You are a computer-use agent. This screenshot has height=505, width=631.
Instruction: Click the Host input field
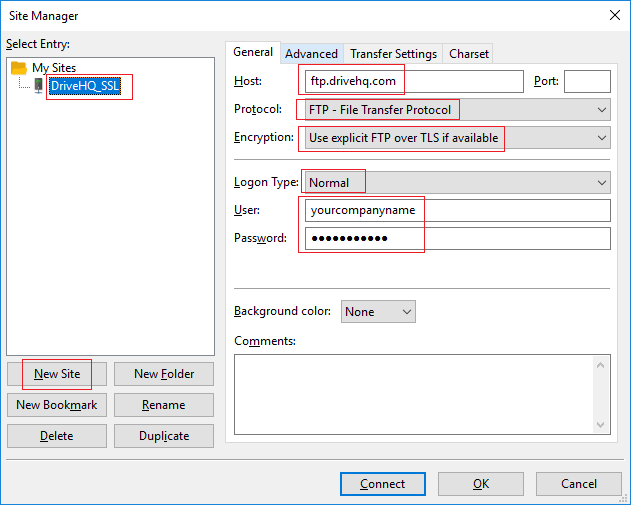coord(412,81)
